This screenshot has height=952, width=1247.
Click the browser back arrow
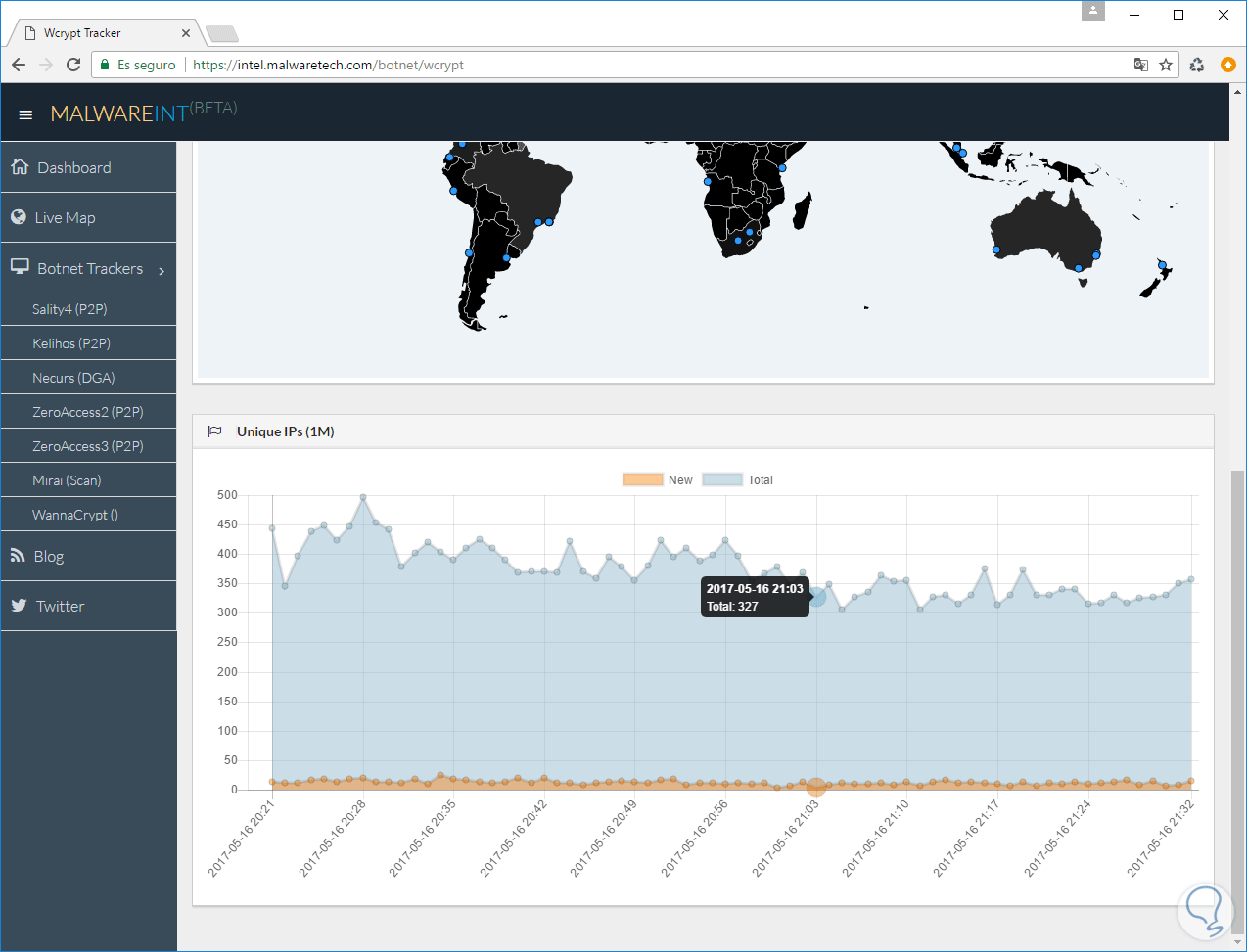19,65
